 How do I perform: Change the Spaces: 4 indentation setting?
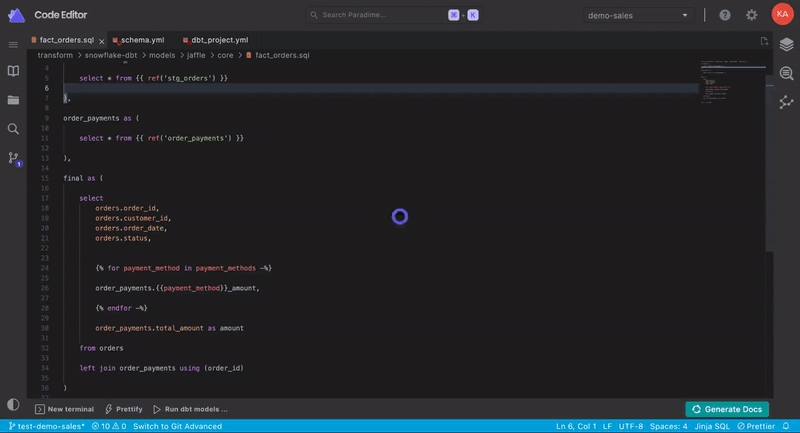(667, 426)
